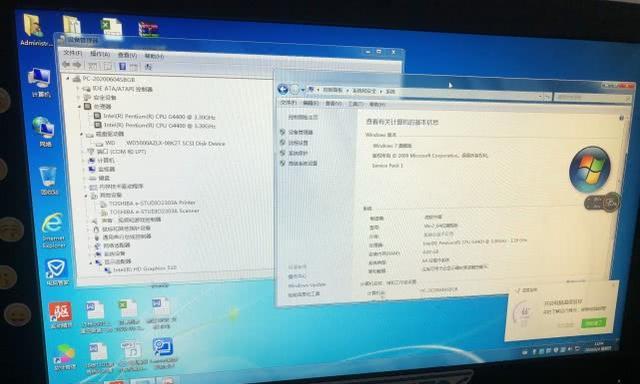The width and height of the screenshot is (640, 384).
Task: Open the Recycle Bin desktop icon
Action: [x=49, y=181]
